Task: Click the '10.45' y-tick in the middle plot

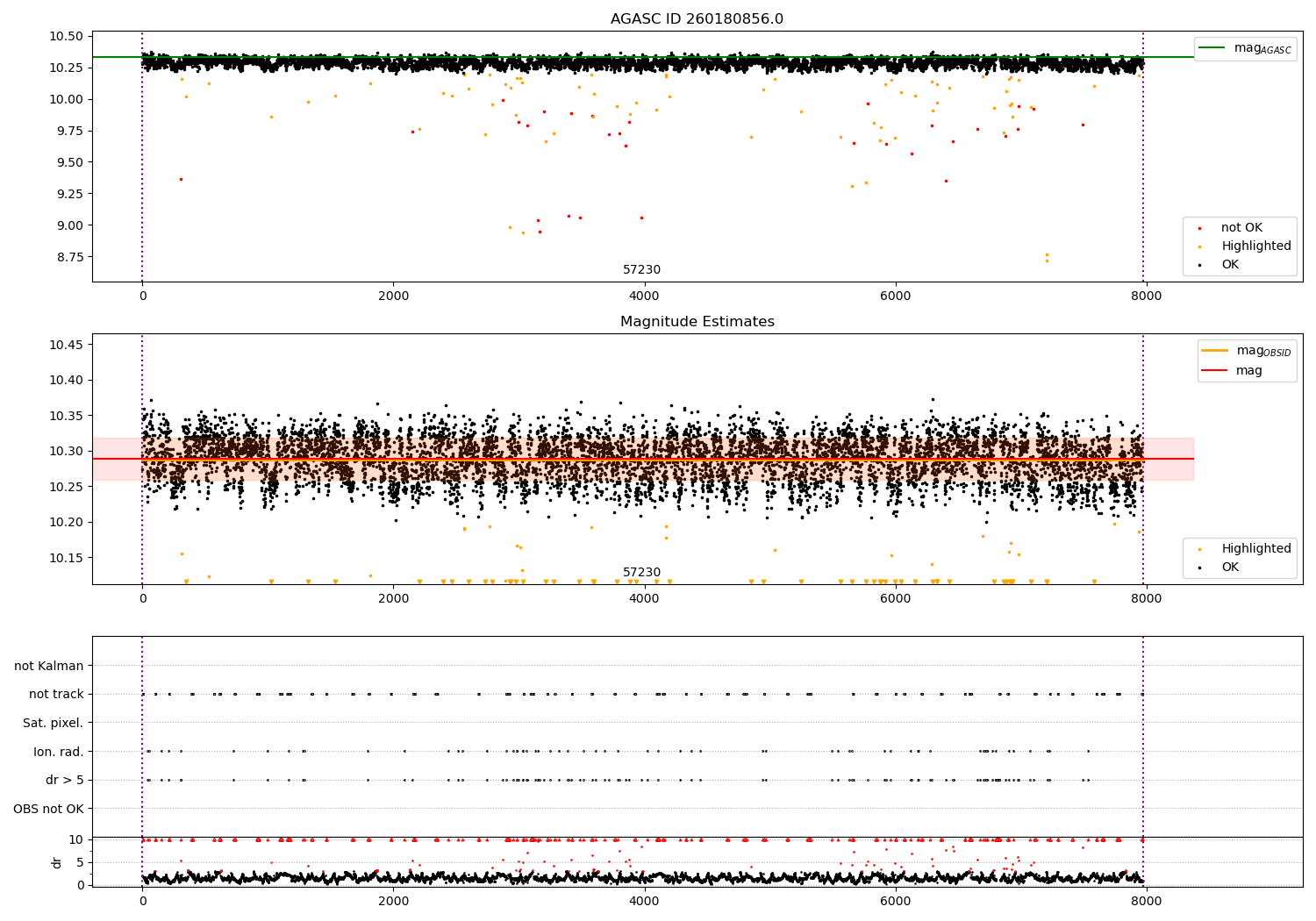Action: (66, 345)
